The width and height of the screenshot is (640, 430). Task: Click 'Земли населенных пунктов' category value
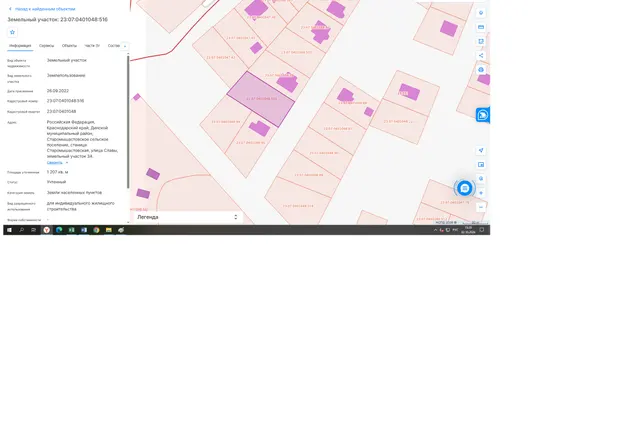tap(74, 193)
